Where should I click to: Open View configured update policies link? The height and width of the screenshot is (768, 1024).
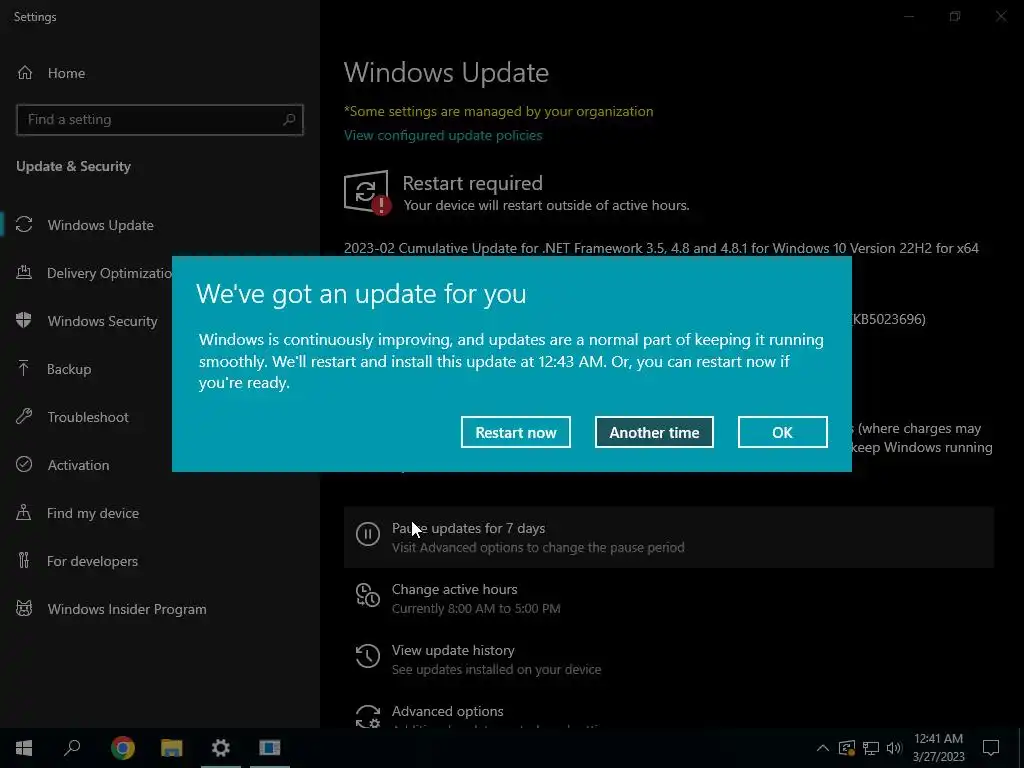pos(443,135)
